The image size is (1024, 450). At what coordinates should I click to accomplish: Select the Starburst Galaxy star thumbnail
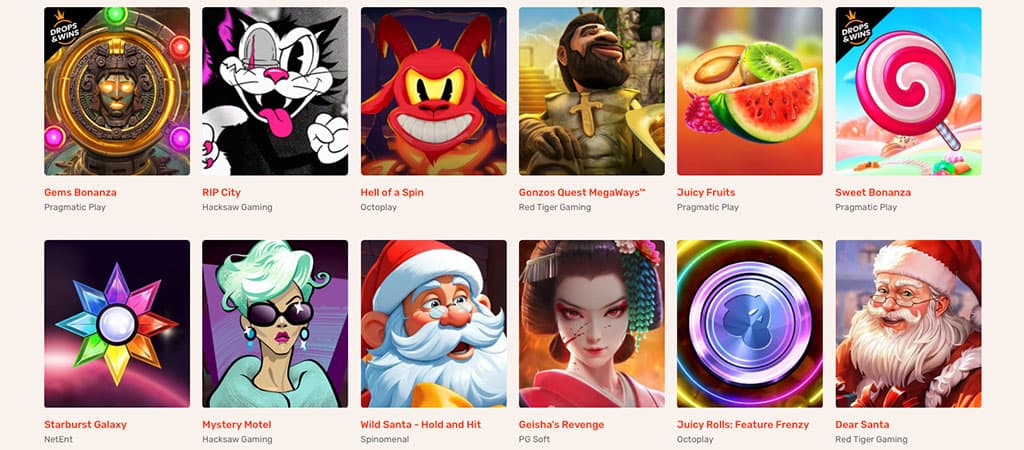117,324
